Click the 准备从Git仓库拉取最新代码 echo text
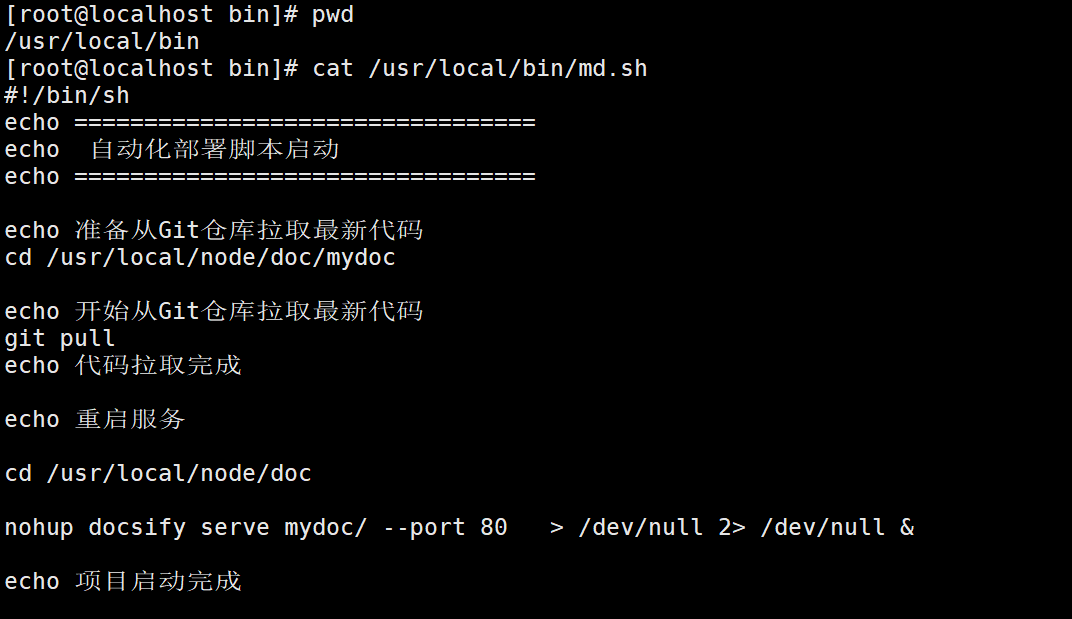The height and width of the screenshot is (619, 1072). (249, 231)
